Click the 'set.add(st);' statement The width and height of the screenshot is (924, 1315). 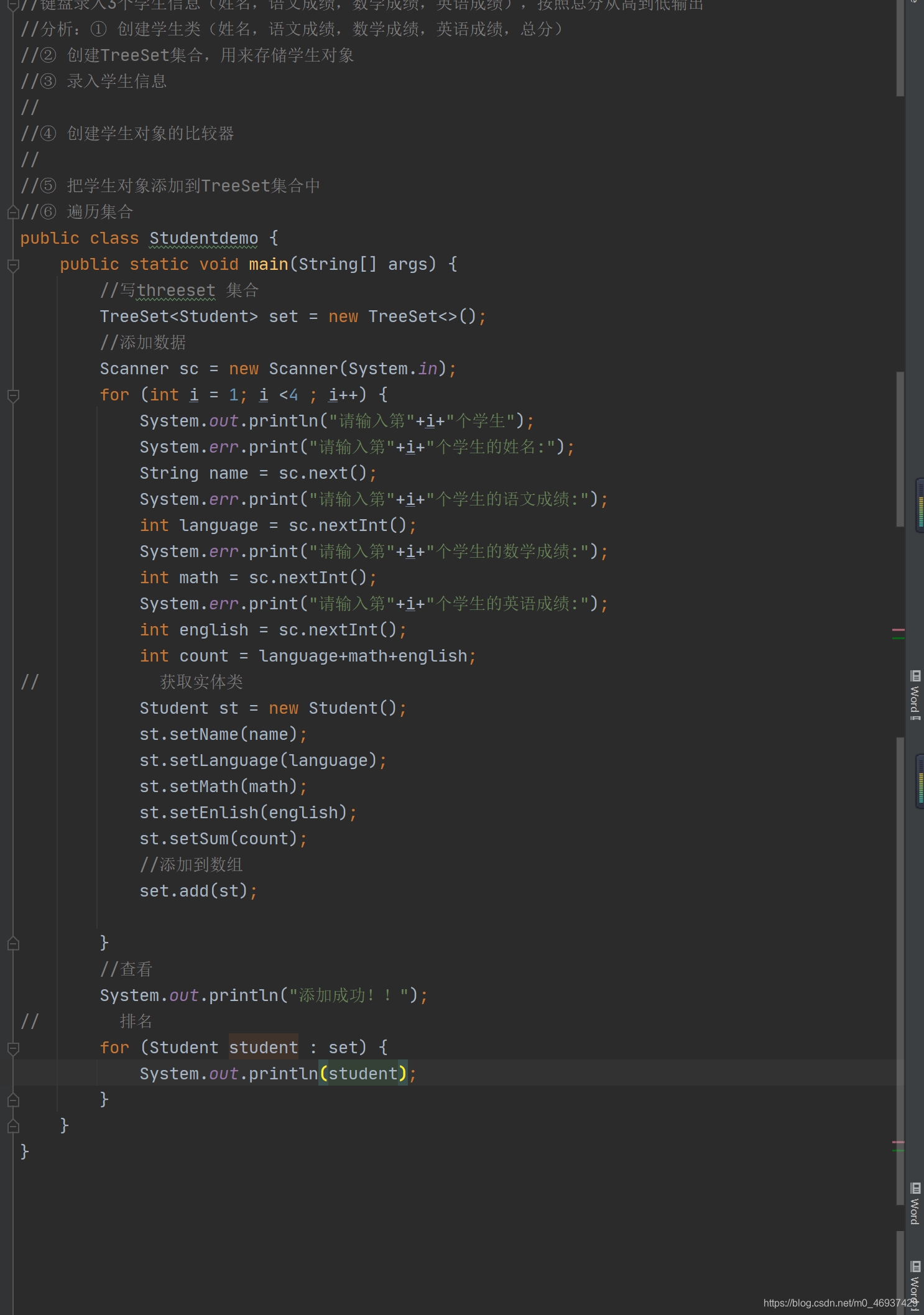(198, 892)
